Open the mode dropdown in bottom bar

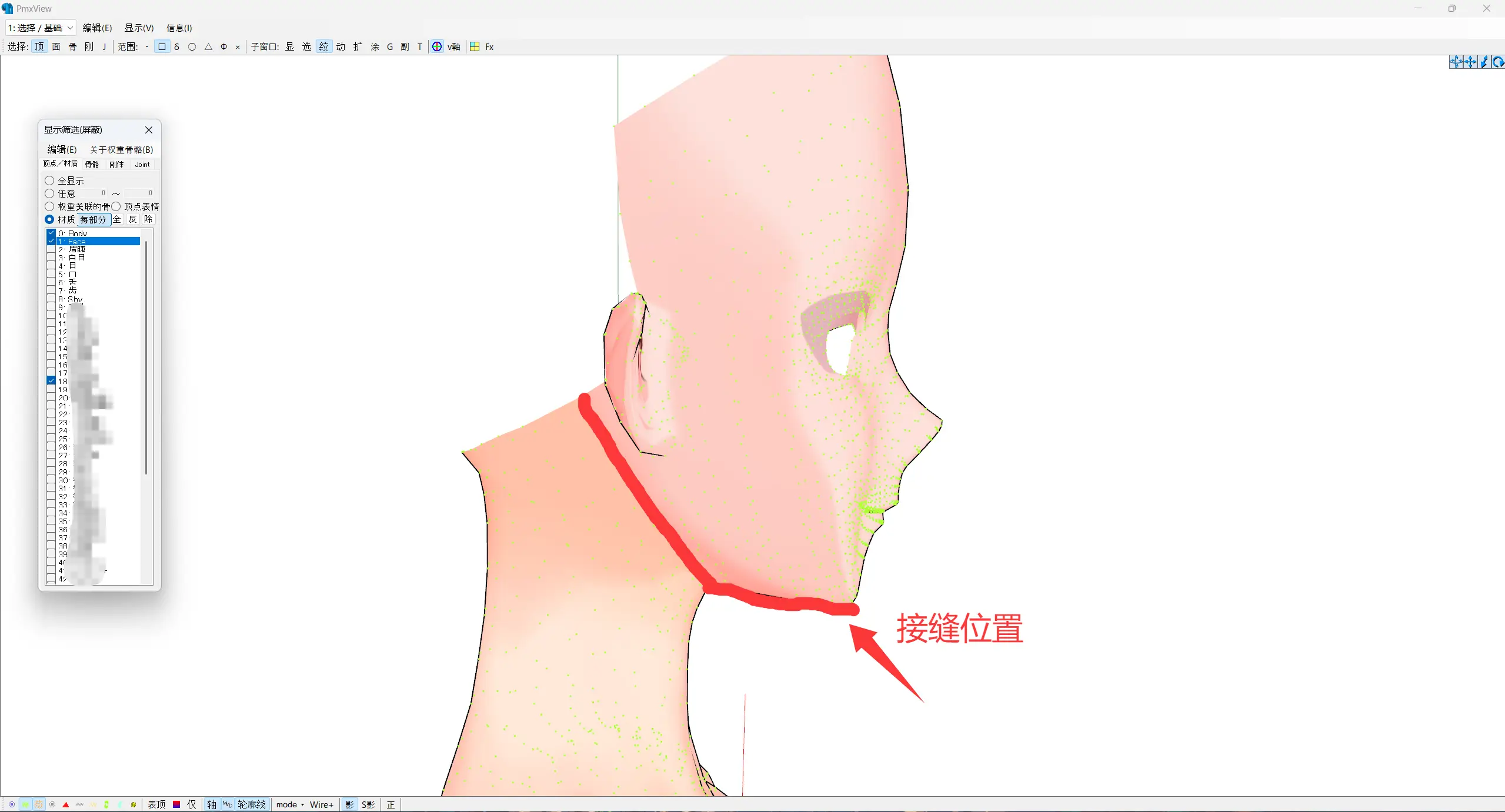pyautogui.click(x=291, y=804)
